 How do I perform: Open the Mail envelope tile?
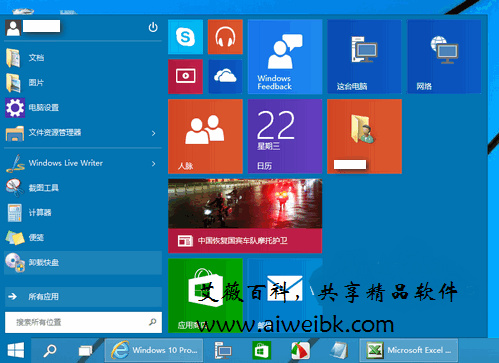285,296
